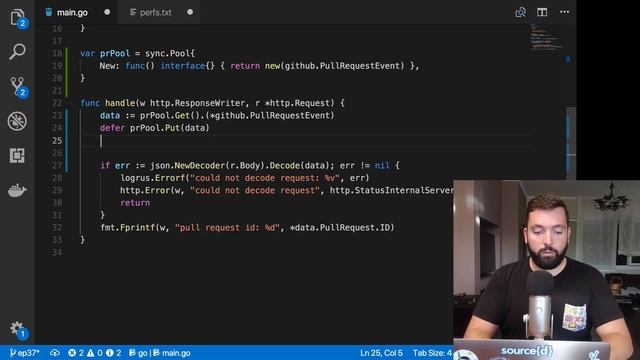The width and height of the screenshot is (640, 360).
Task: Click the word prPool on line 18
Action: click(x=115, y=53)
